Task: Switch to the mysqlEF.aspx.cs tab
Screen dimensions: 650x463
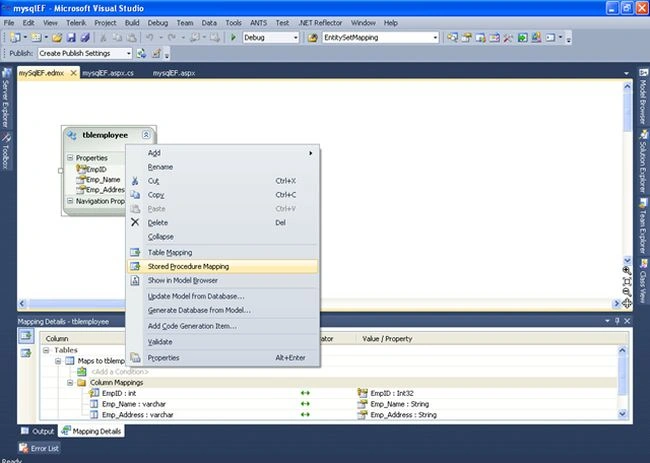Action: [x=108, y=73]
